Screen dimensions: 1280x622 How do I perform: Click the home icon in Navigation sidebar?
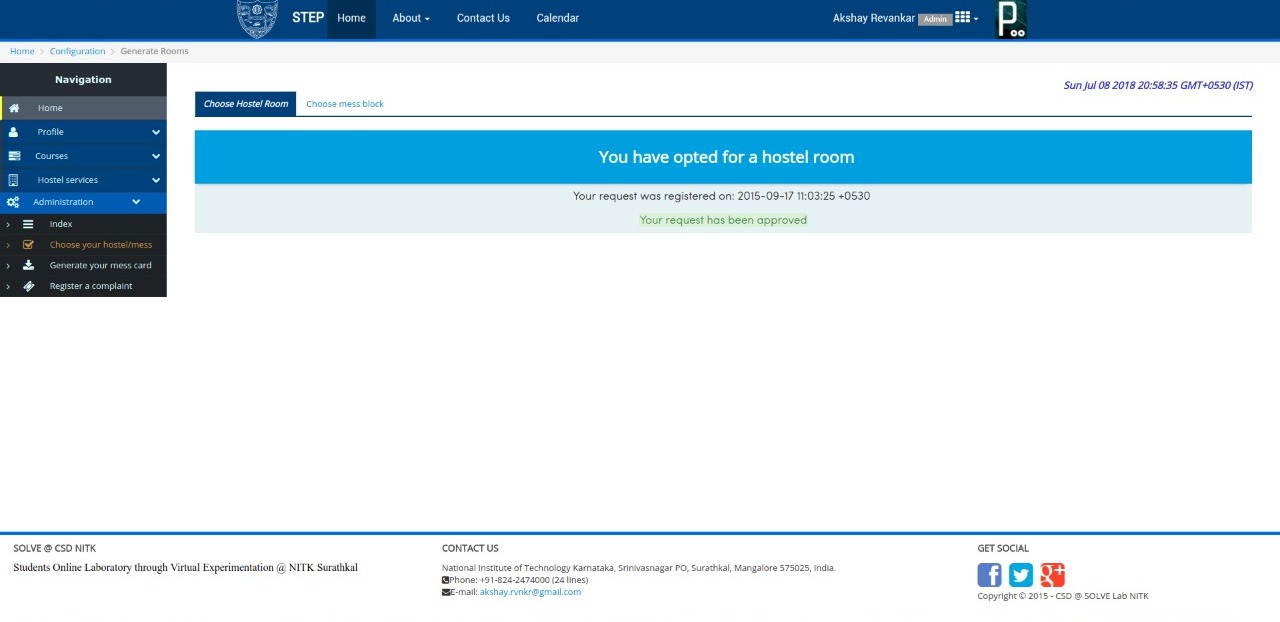tap(14, 108)
